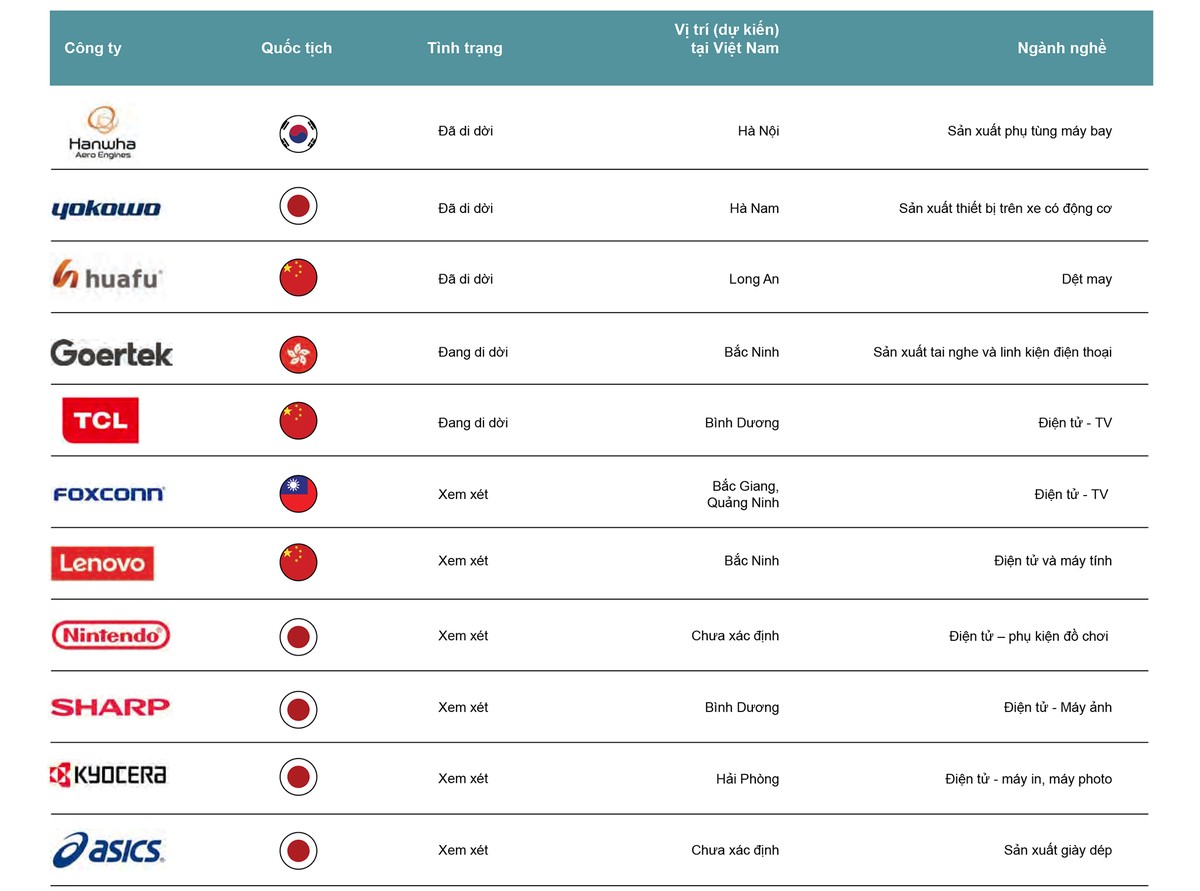The image size is (1200, 891).
Task: Click the Goertek logo
Action: (x=111, y=353)
